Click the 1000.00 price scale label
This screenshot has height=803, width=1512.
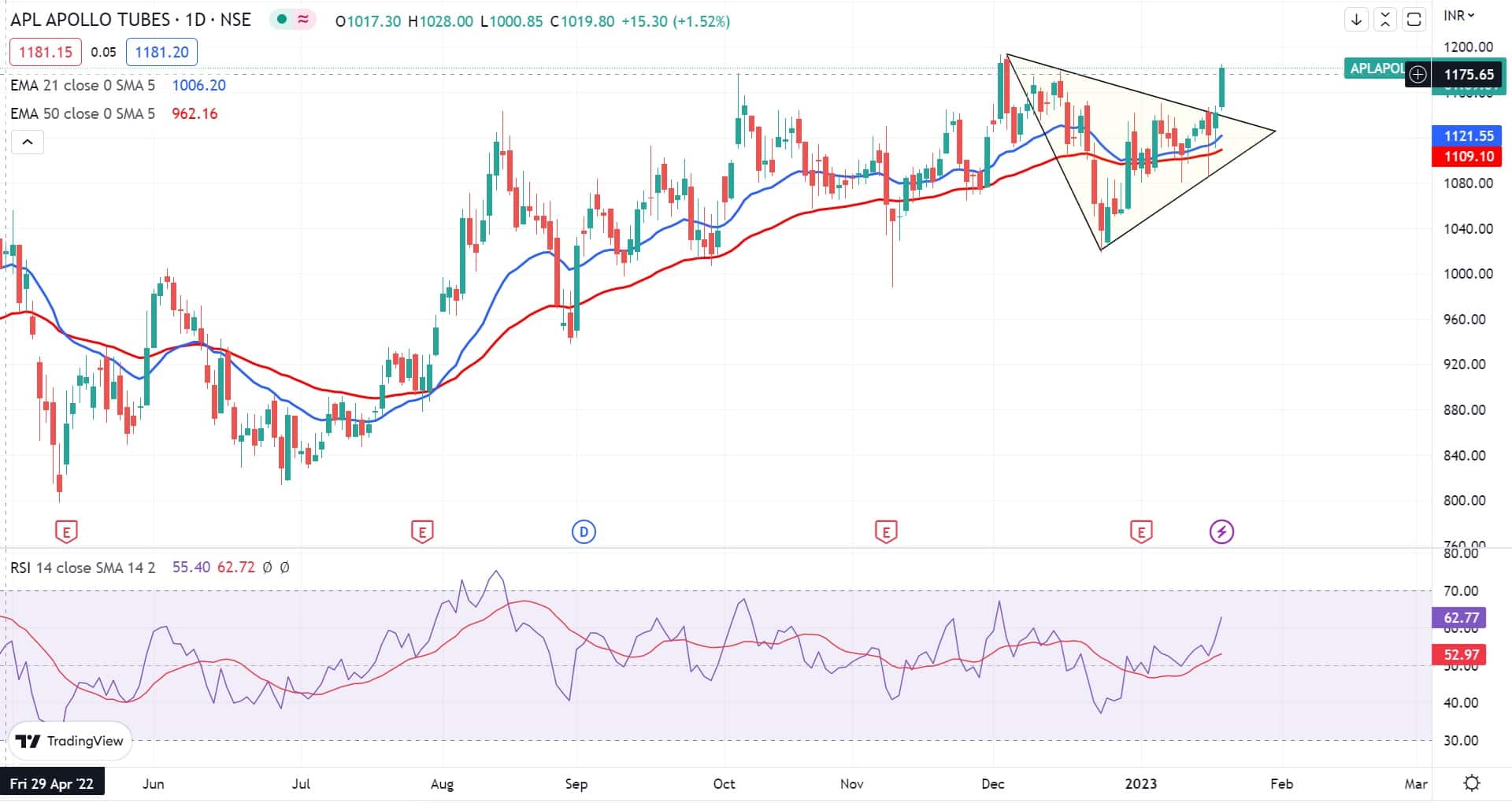pos(1468,274)
